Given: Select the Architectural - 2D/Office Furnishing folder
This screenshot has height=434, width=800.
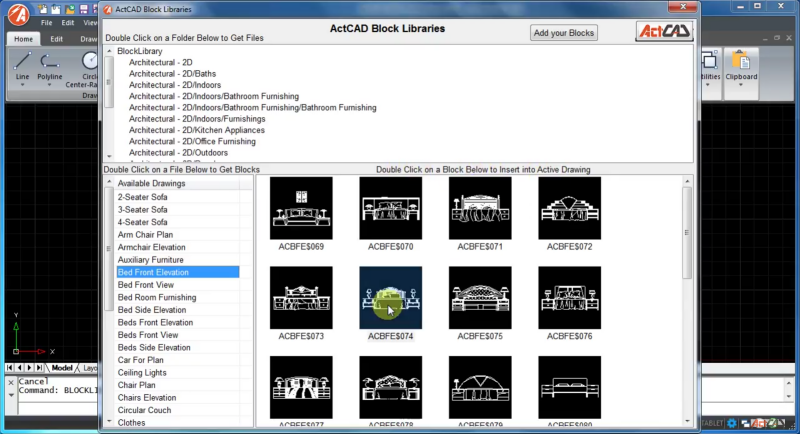Looking at the screenshot, I should coord(192,141).
